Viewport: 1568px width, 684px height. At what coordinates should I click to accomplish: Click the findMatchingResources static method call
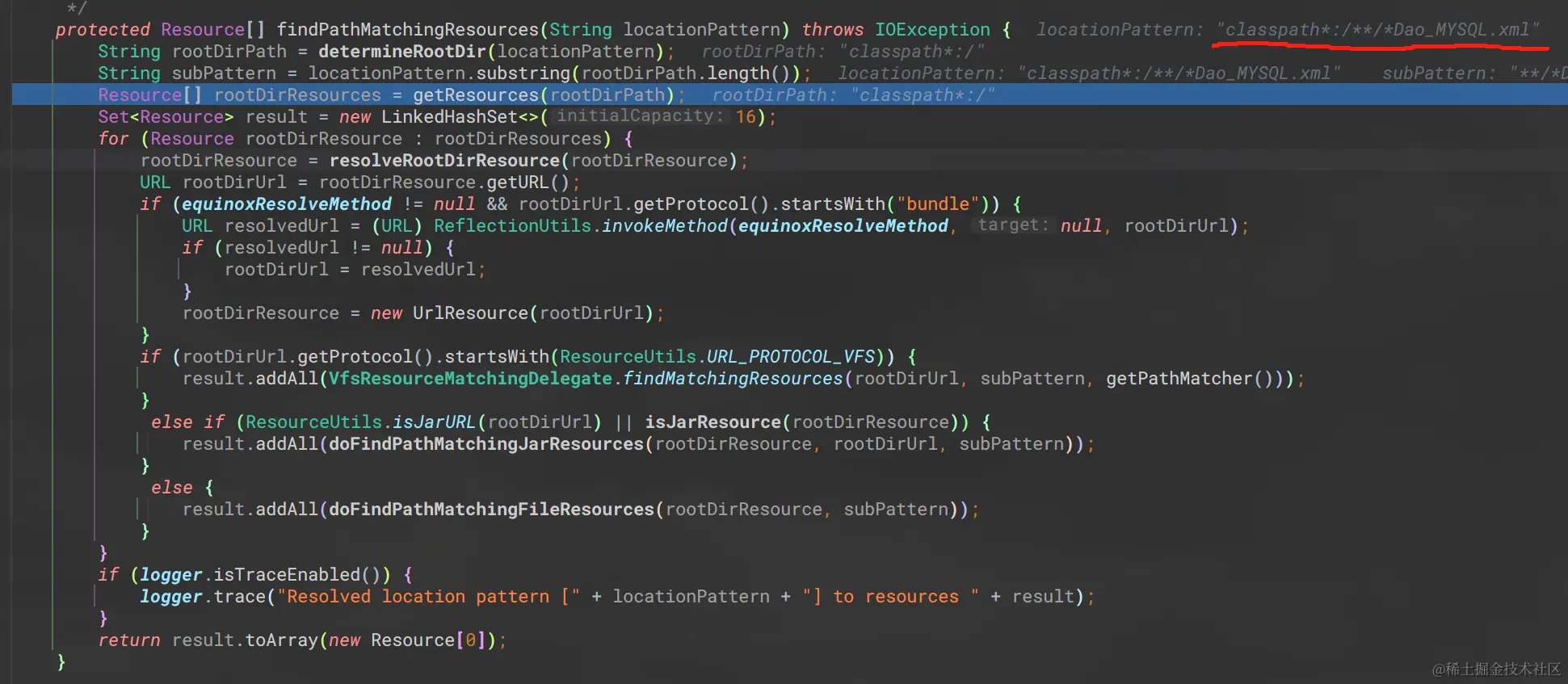click(734, 379)
